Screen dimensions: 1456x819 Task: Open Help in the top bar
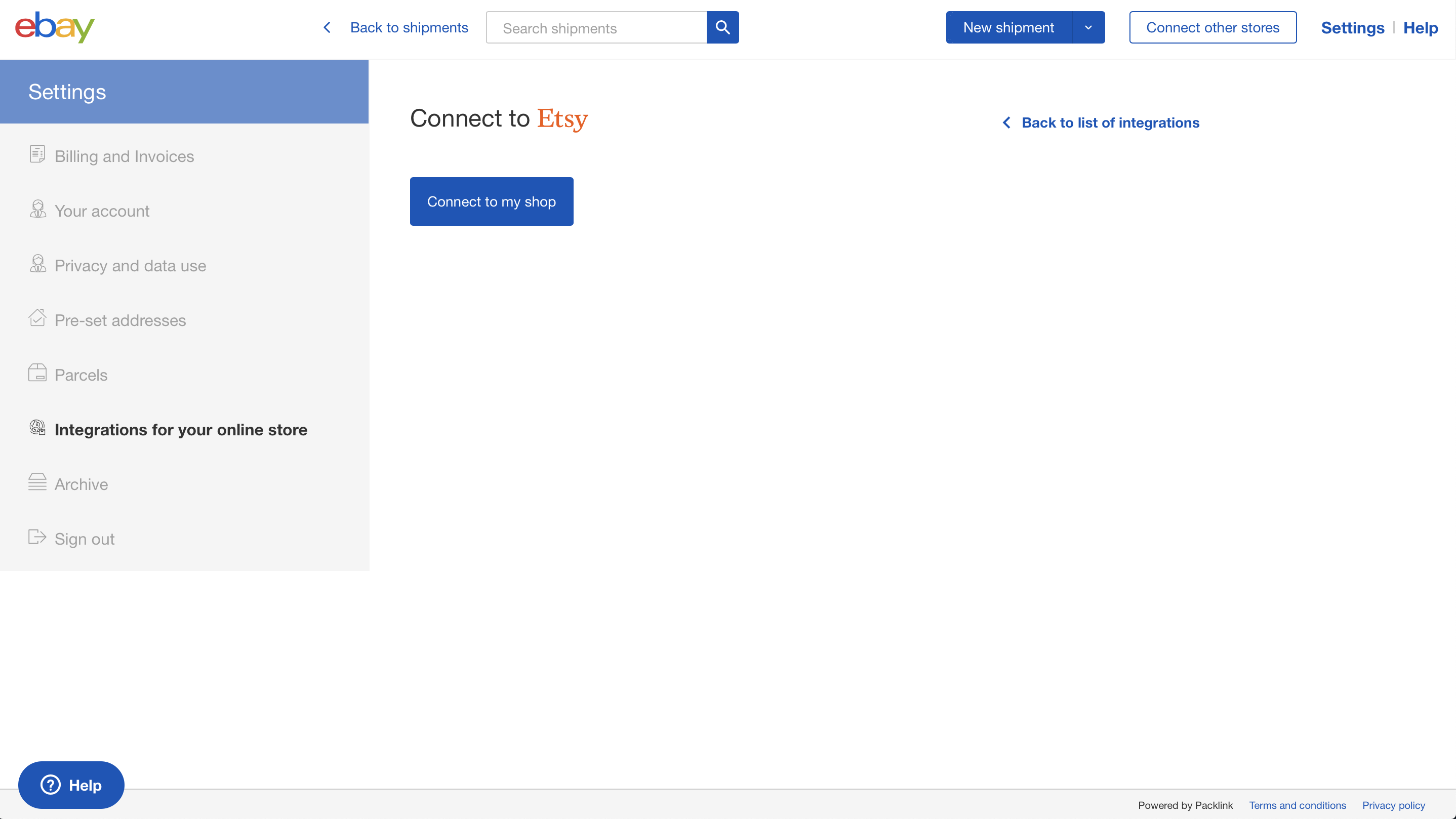click(x=1421, y=28)
